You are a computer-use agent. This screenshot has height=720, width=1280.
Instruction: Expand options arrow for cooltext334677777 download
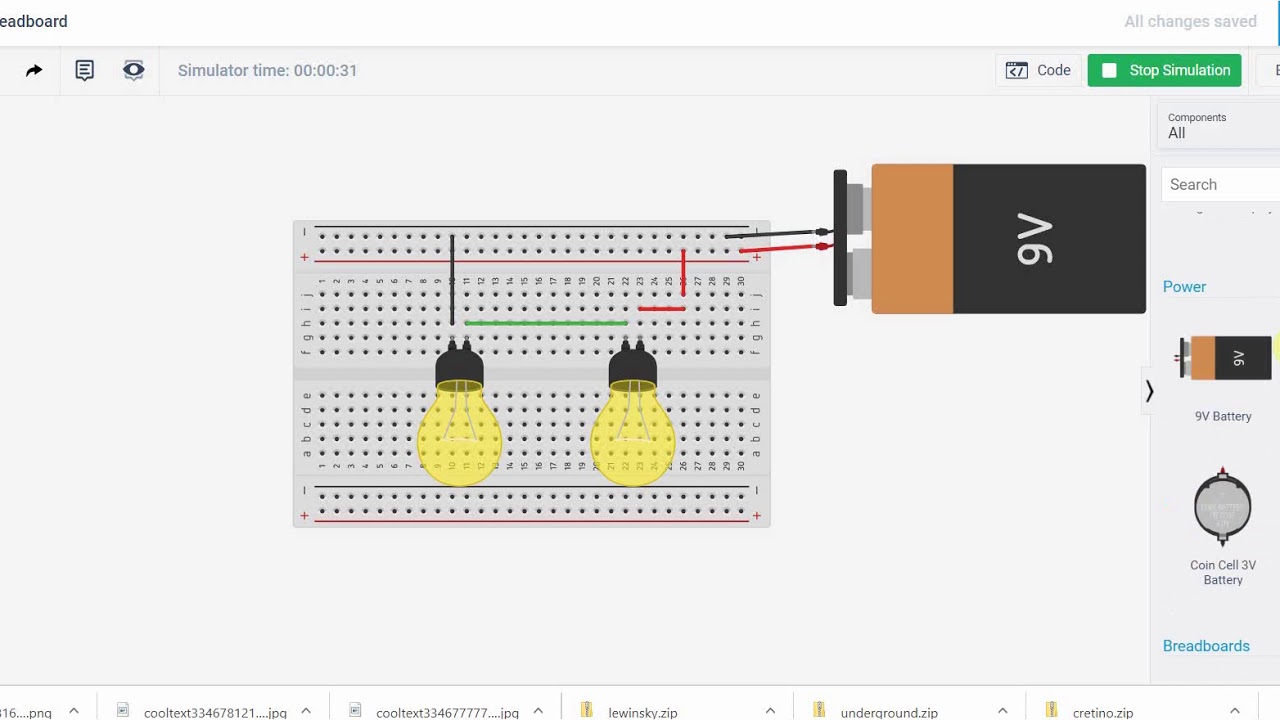(x=538, y=711)
